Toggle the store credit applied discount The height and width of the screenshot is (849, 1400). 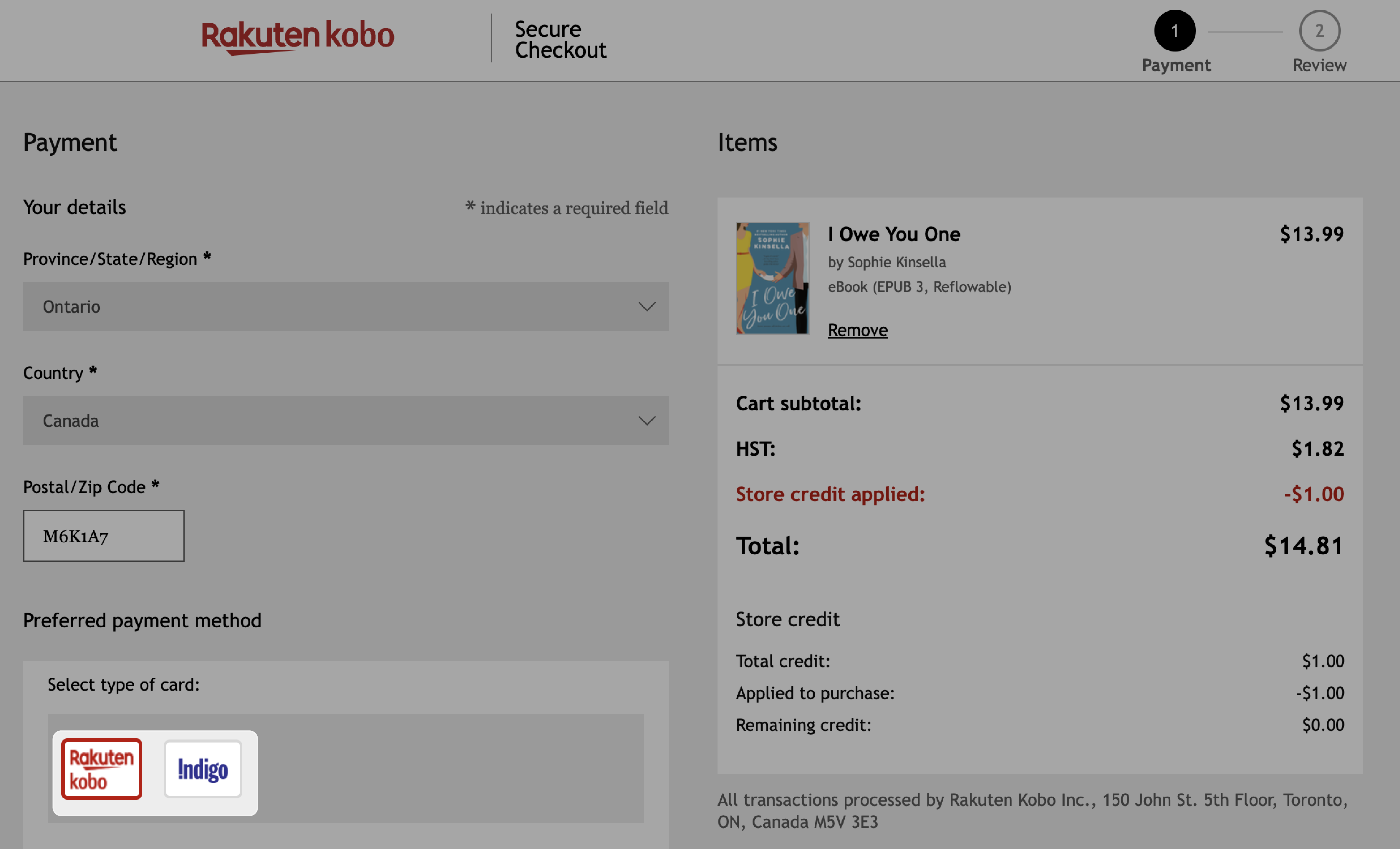point(829,493)
